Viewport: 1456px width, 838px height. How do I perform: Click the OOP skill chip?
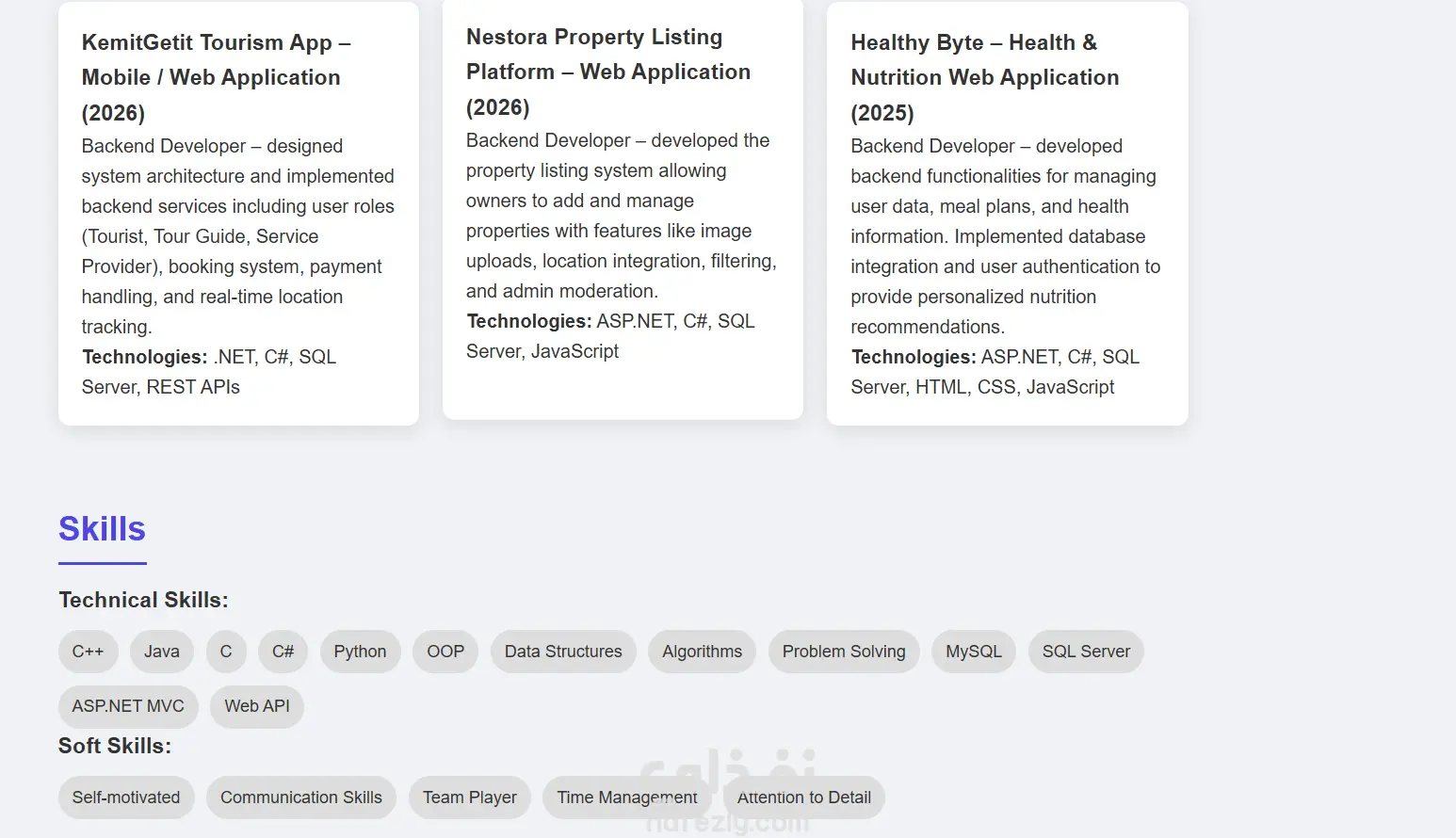pos(445,652)
